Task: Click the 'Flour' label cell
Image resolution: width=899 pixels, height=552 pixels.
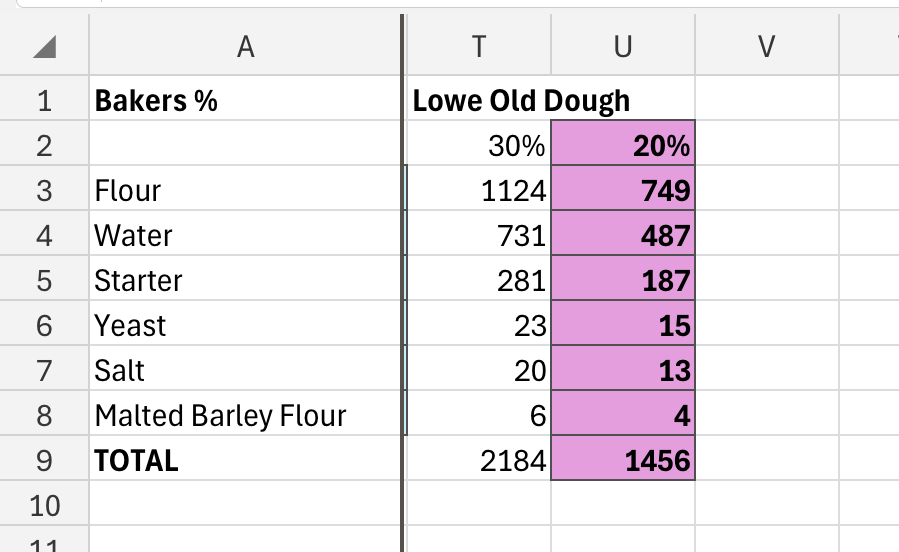Action: pos(245,190)
